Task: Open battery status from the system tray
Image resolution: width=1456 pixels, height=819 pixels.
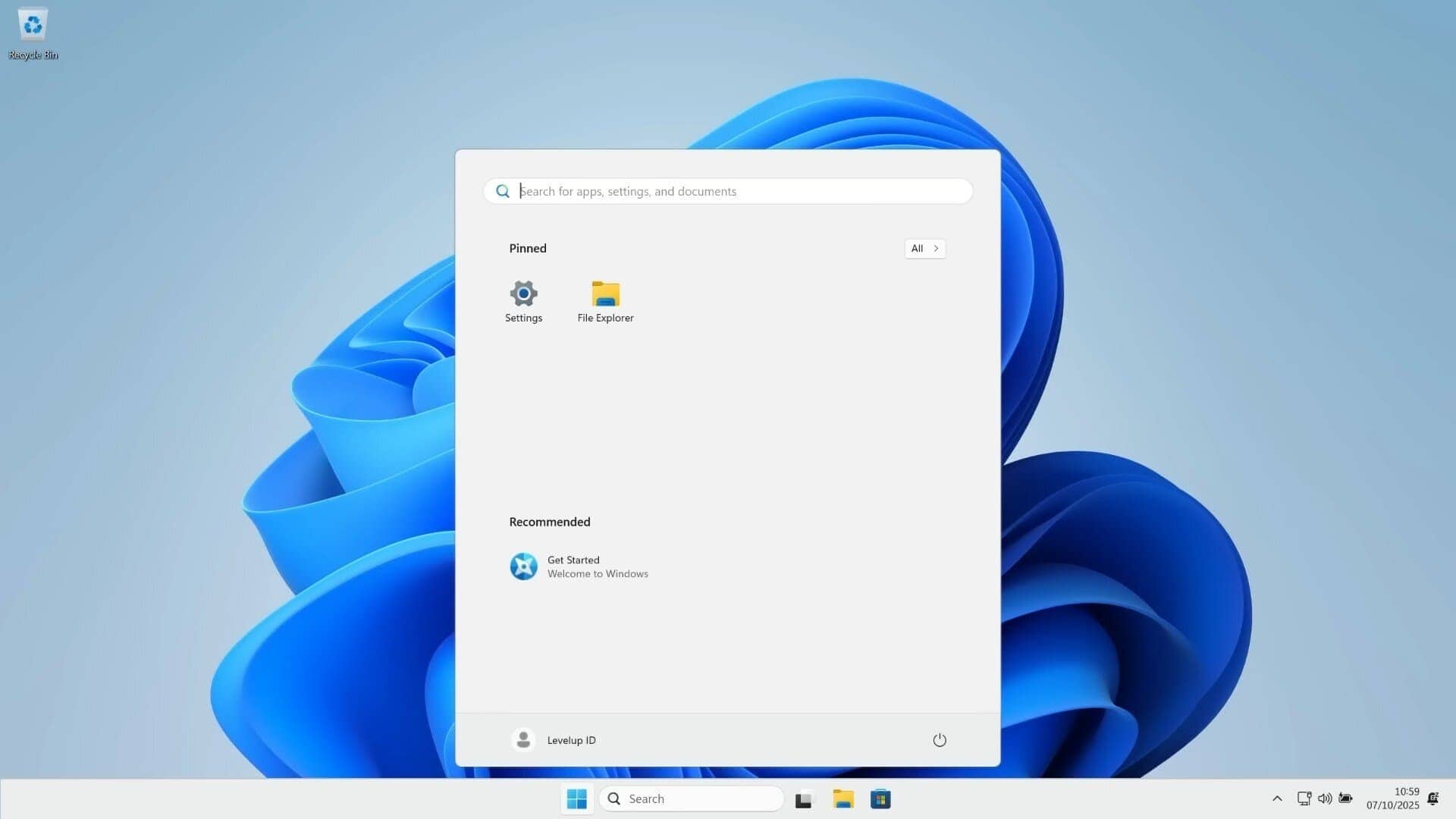Action: [1347, 798]
